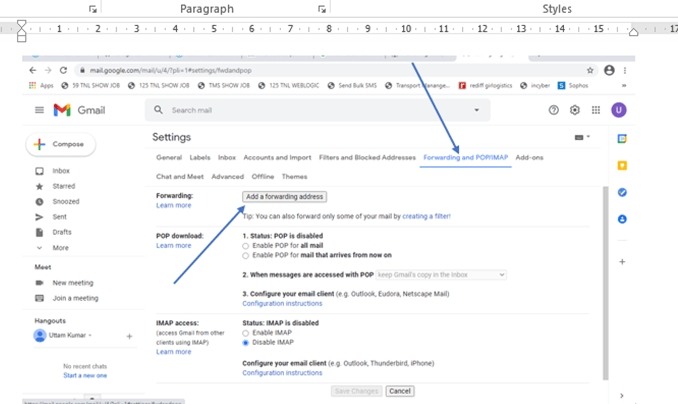Open the creating a filter link
Image resolution: width=678 pixels, height=404 pixels.
[426, 216]
